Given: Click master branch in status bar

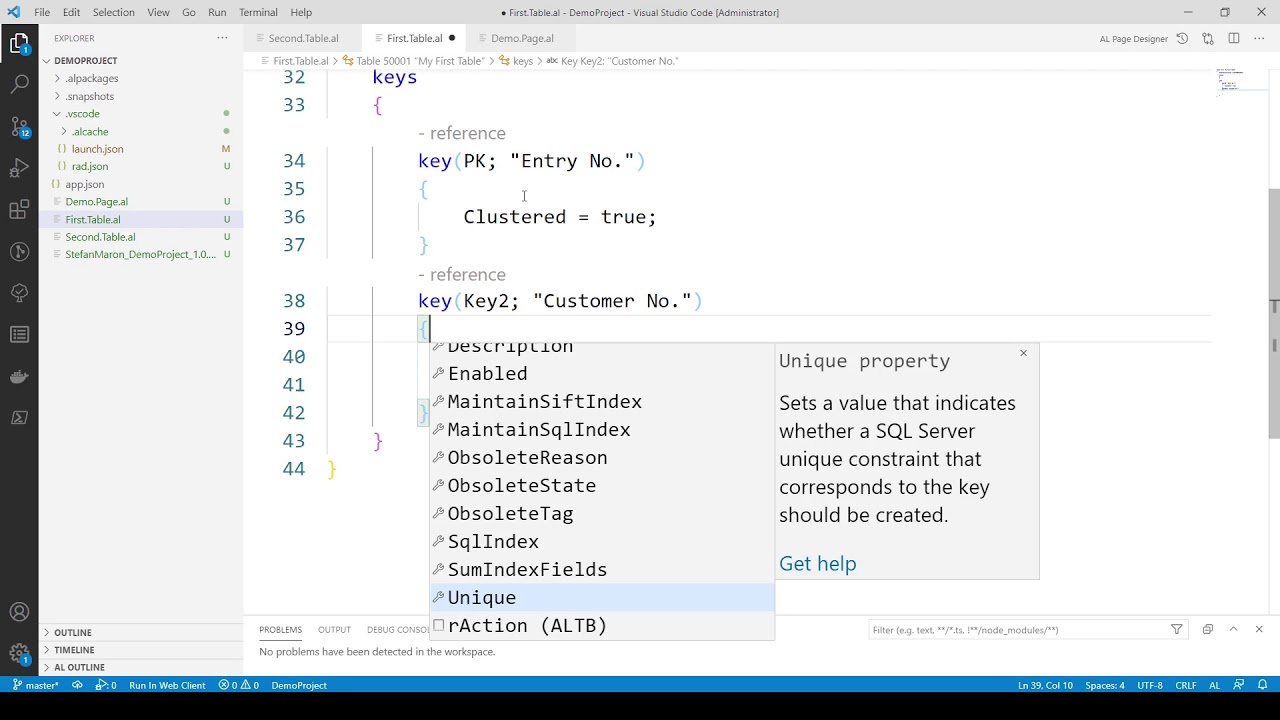Looking at the screenshot, I should point(35,685).
